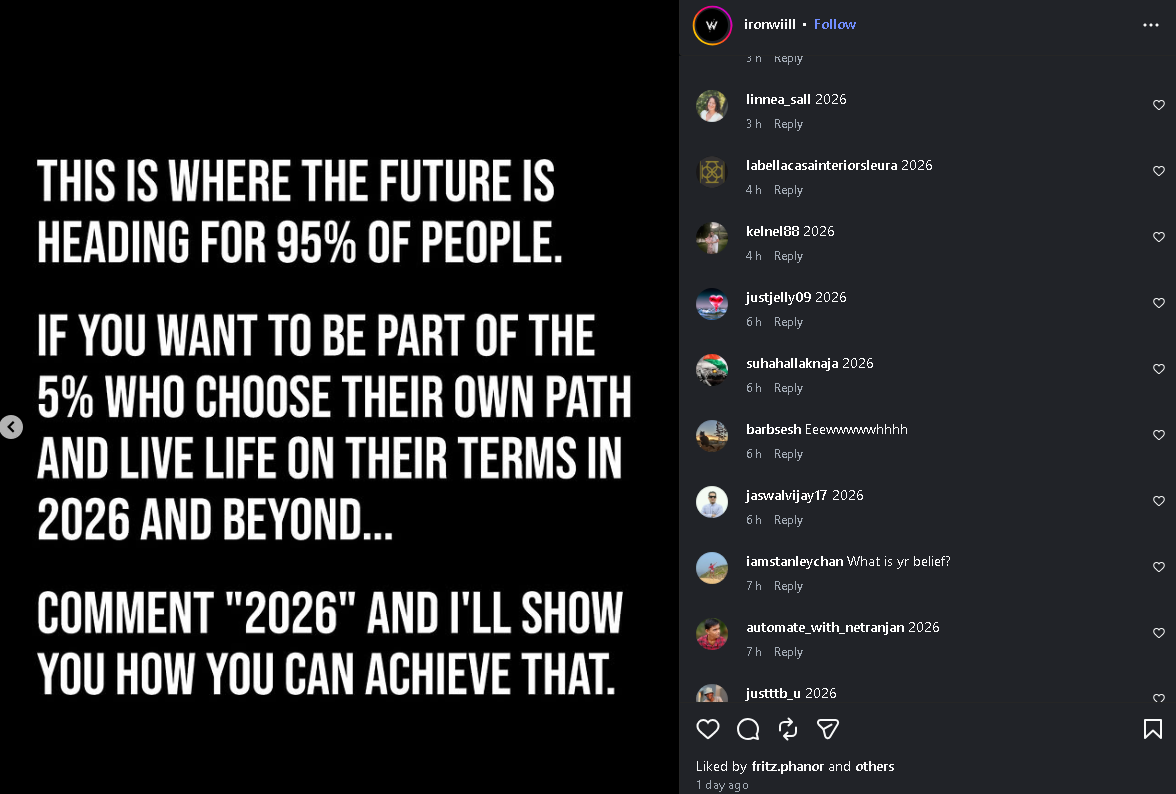Open the automate_with_netranjan username link
Image resolution: width=1176 pixels, height=794 pixels.
(x=825, y=627)
